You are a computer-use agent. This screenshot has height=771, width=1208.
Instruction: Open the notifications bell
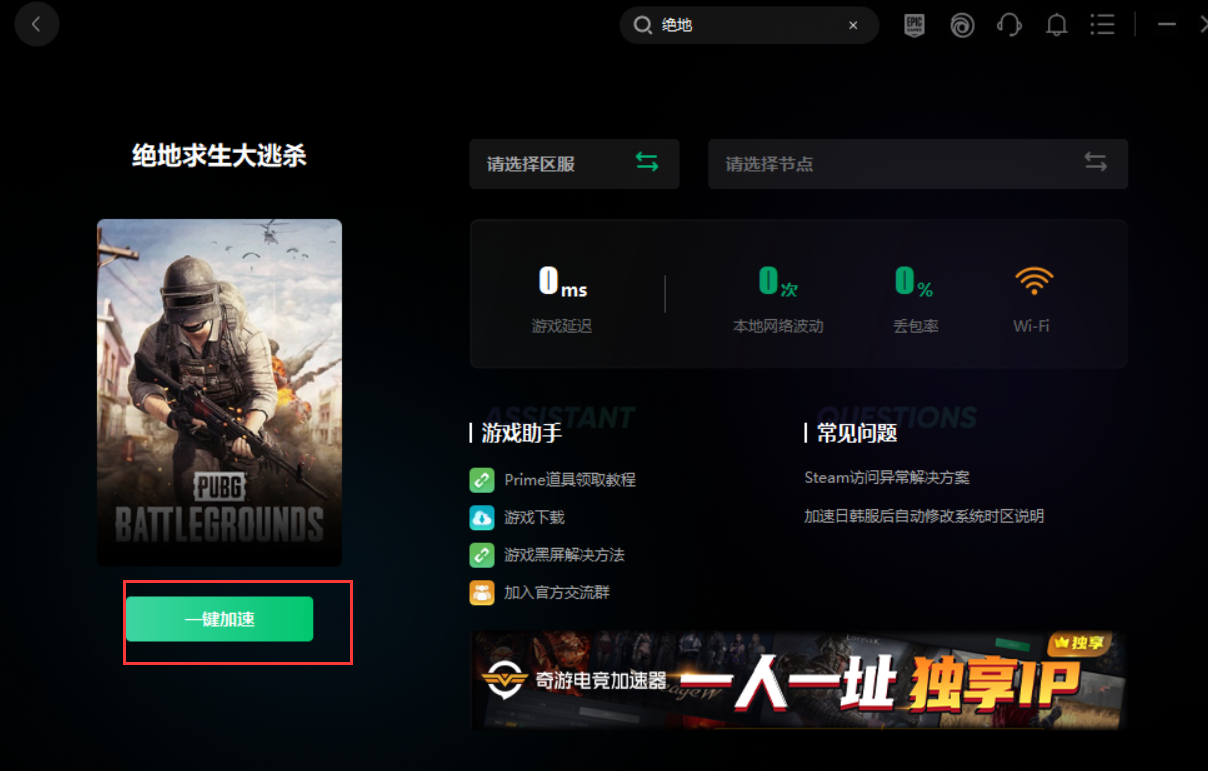coord(1056,25)
